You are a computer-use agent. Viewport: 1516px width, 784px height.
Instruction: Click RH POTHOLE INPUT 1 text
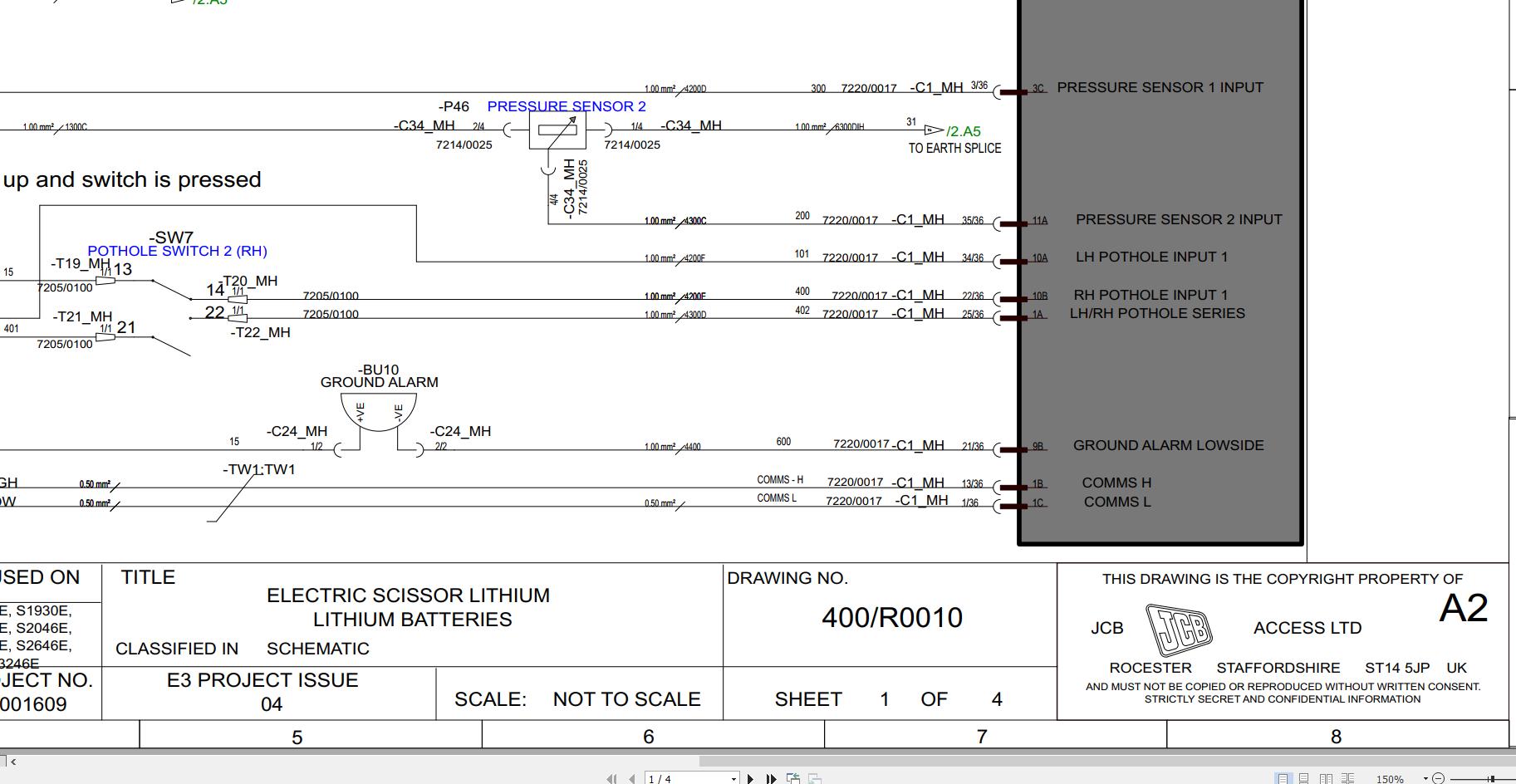(1150, 295)
